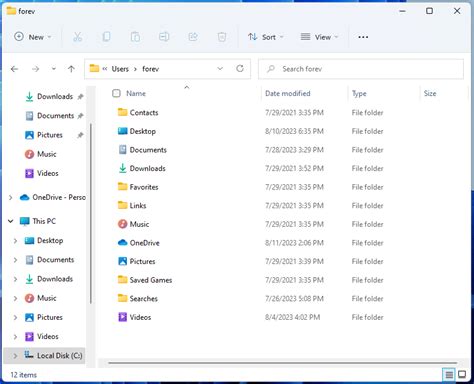Click the Saved Games folder icon
The height and width of the screenshot is (384, 474).
pyautogui.click(x=123, y=280)
